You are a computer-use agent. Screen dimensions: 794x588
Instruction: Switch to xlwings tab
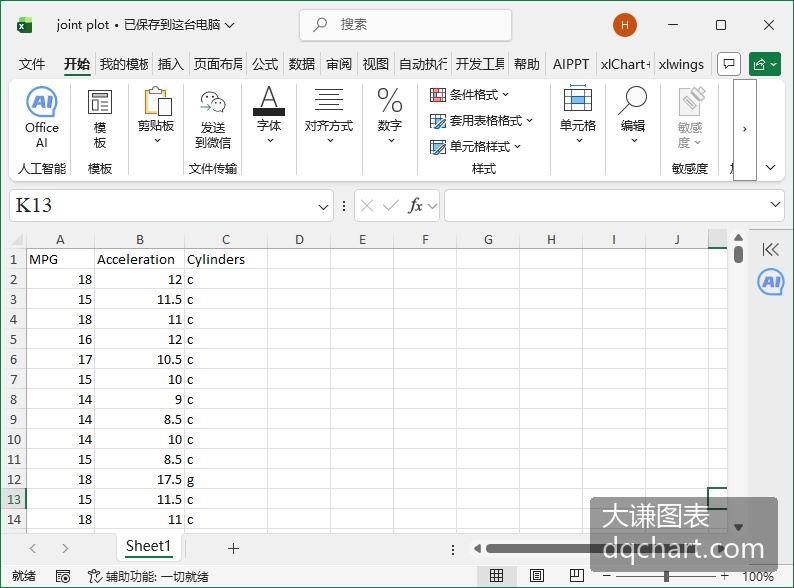coord(681,64)
